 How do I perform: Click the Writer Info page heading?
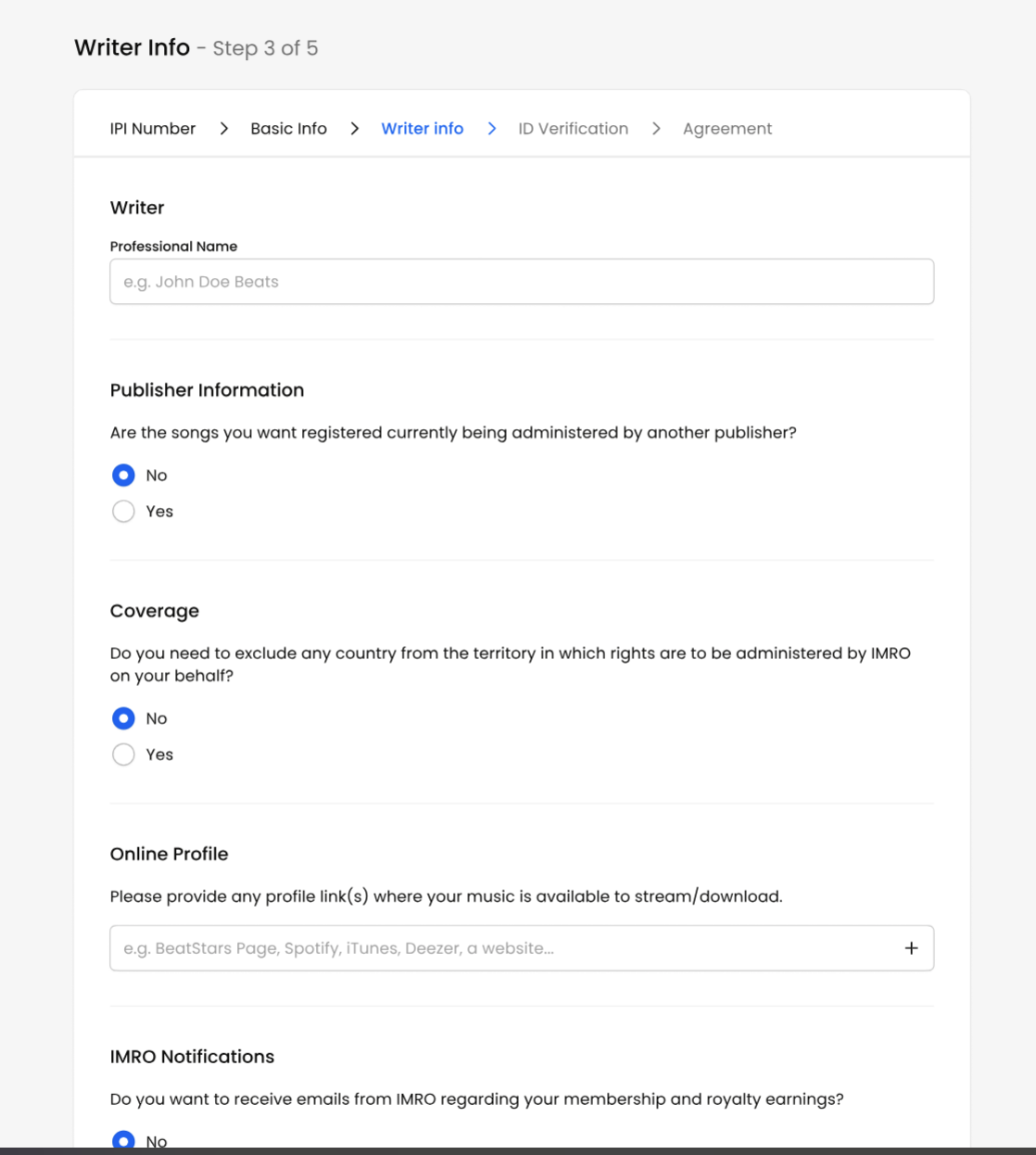[x=132, y=47]
